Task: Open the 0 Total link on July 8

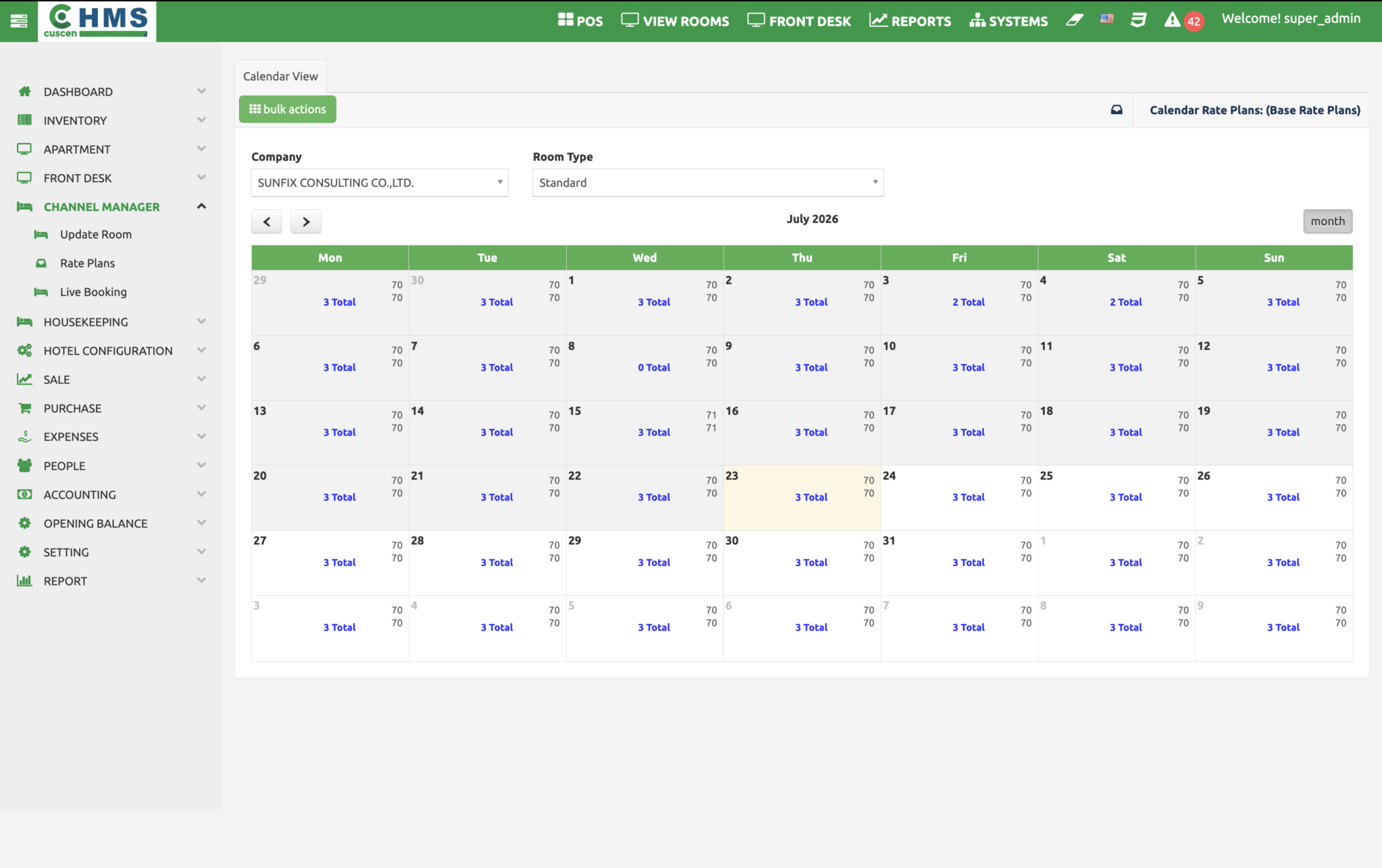Action: pos(654,368)
